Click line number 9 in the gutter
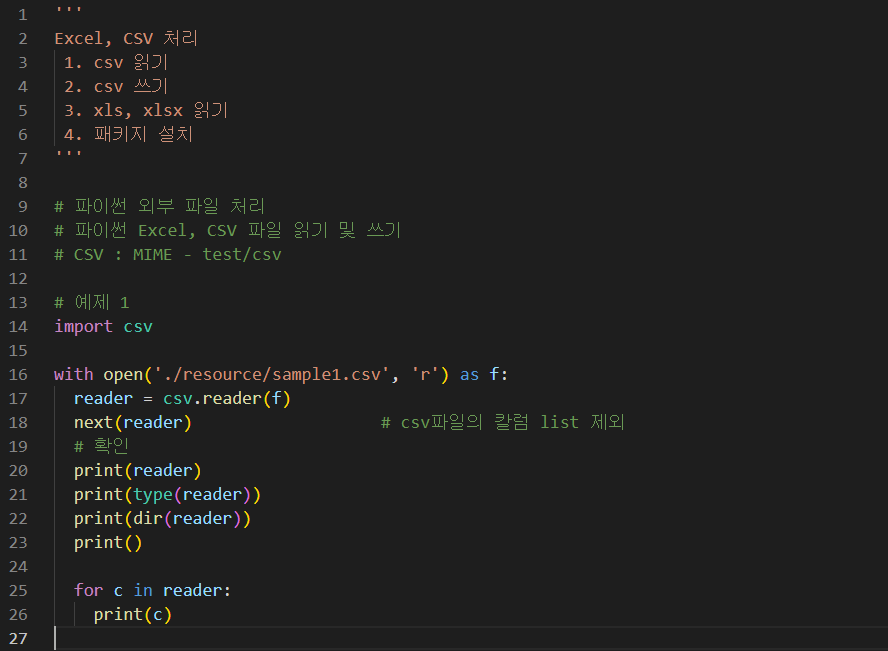Viewport: 888px width, 651px height. 23,207
